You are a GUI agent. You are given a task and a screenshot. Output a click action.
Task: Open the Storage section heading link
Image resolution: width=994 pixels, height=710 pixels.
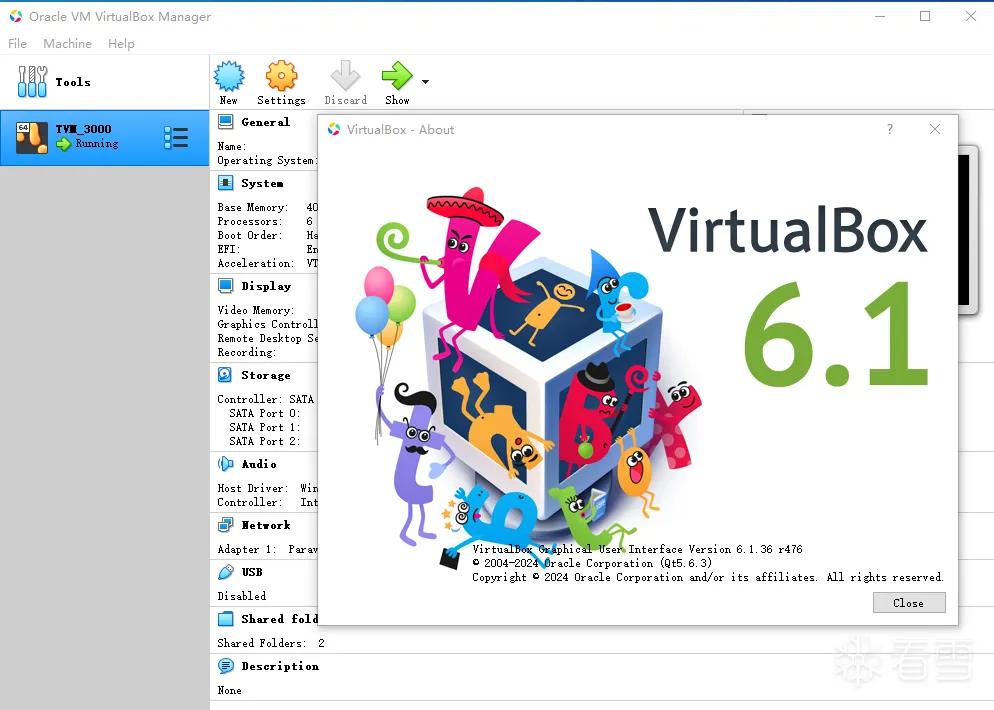[x=266, y=375]
